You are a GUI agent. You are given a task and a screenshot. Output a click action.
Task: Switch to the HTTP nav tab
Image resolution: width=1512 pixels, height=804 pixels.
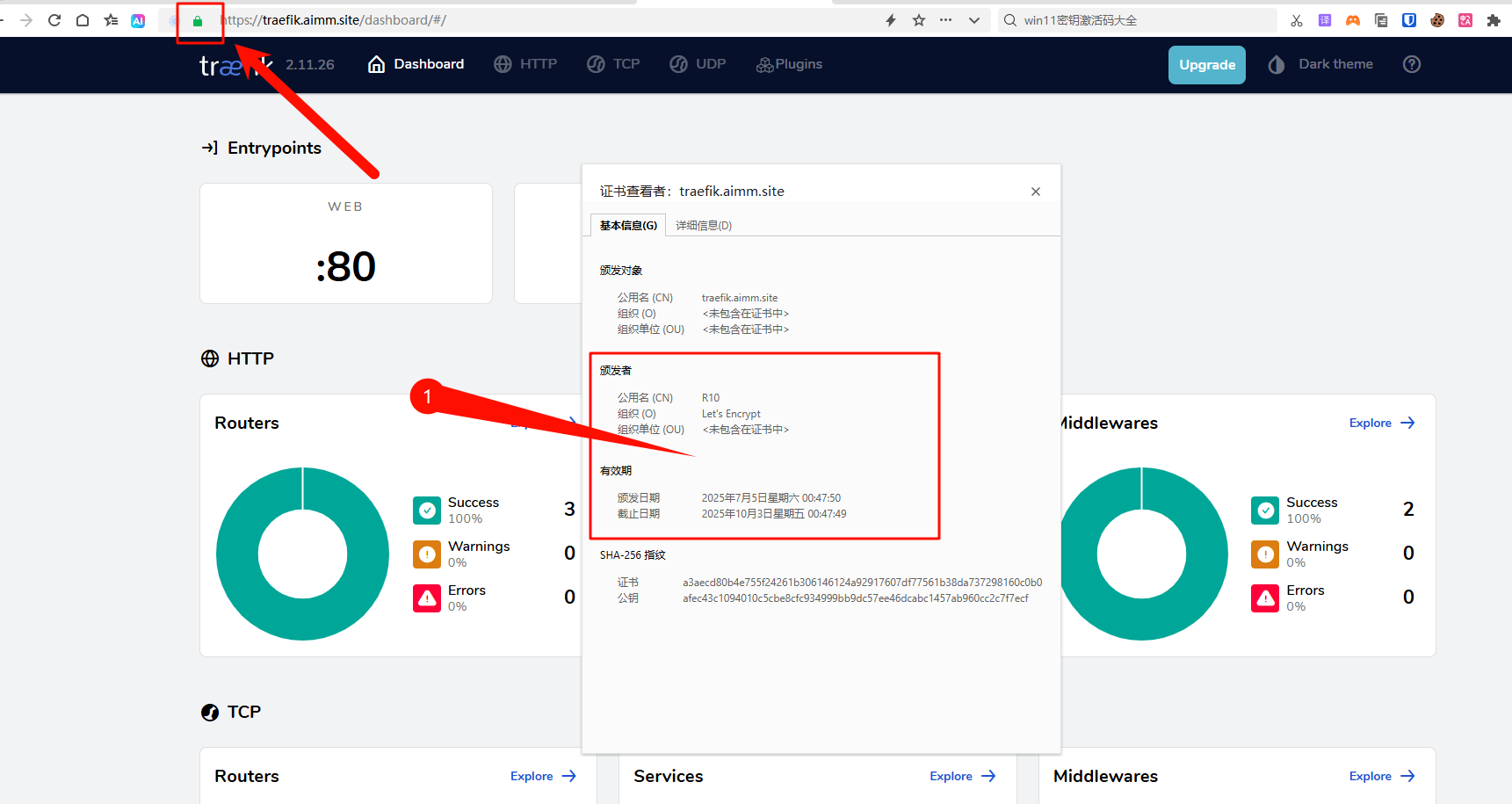pos(525,64)
